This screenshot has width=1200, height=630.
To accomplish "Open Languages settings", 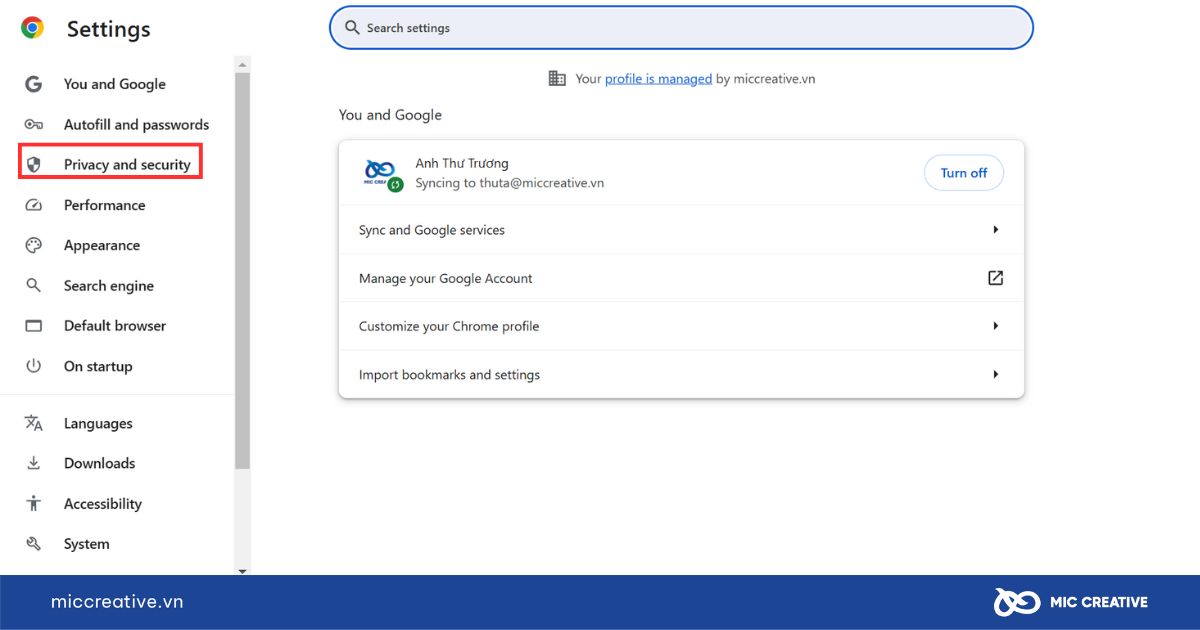I will tap(98, 424).
